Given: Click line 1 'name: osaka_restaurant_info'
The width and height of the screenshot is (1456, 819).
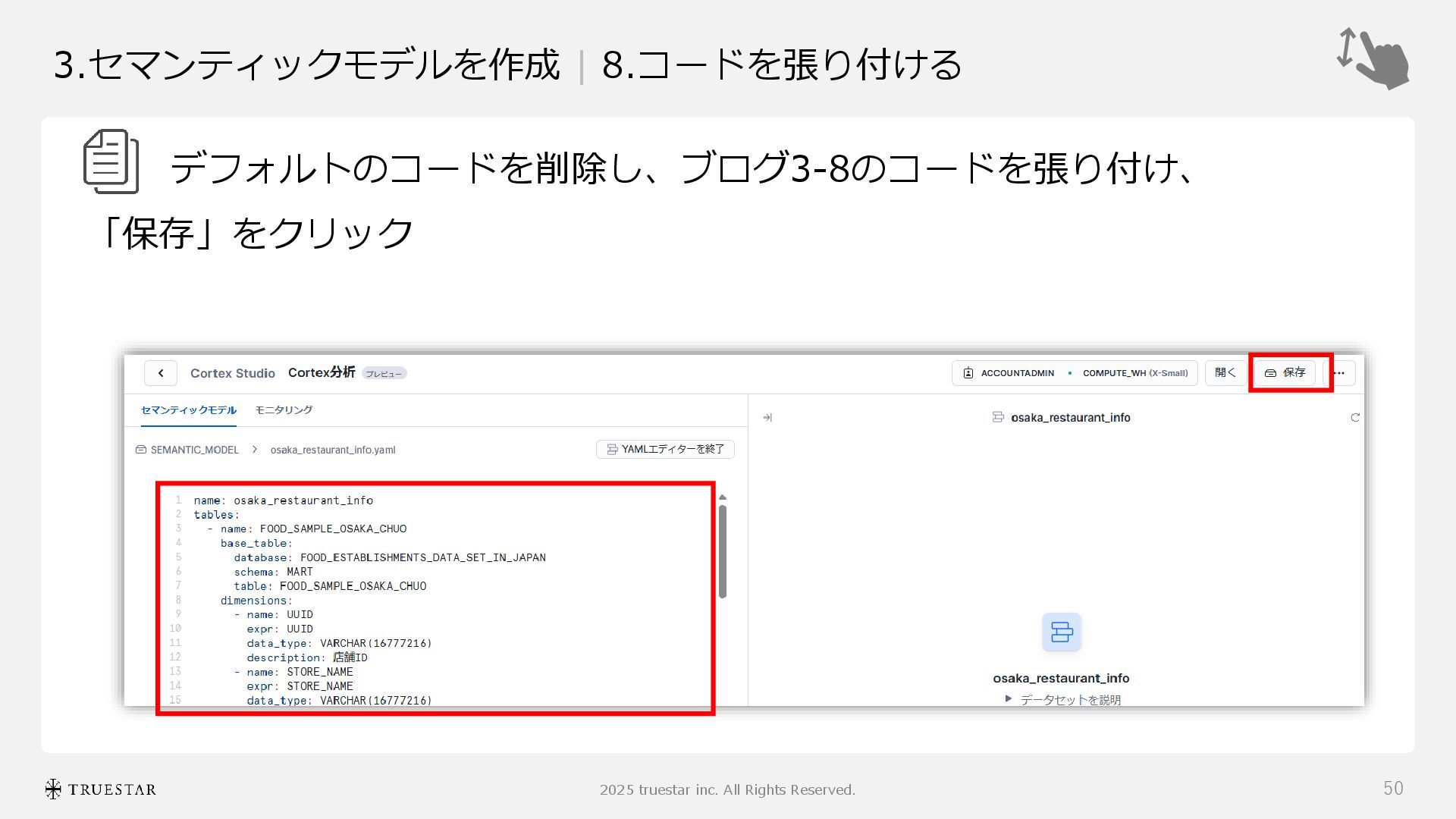Looking at the screenshot, I should [x=284, y=500].
